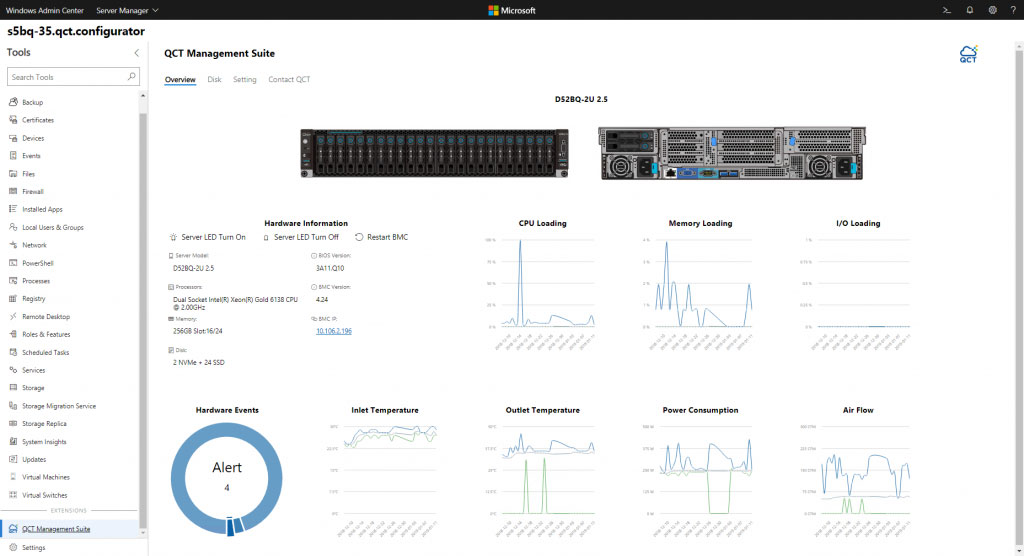Image resolution: width=1024 pixels, height=556 pixels.
Task: Open the Contact QCT tab
Action: (289, 80)
